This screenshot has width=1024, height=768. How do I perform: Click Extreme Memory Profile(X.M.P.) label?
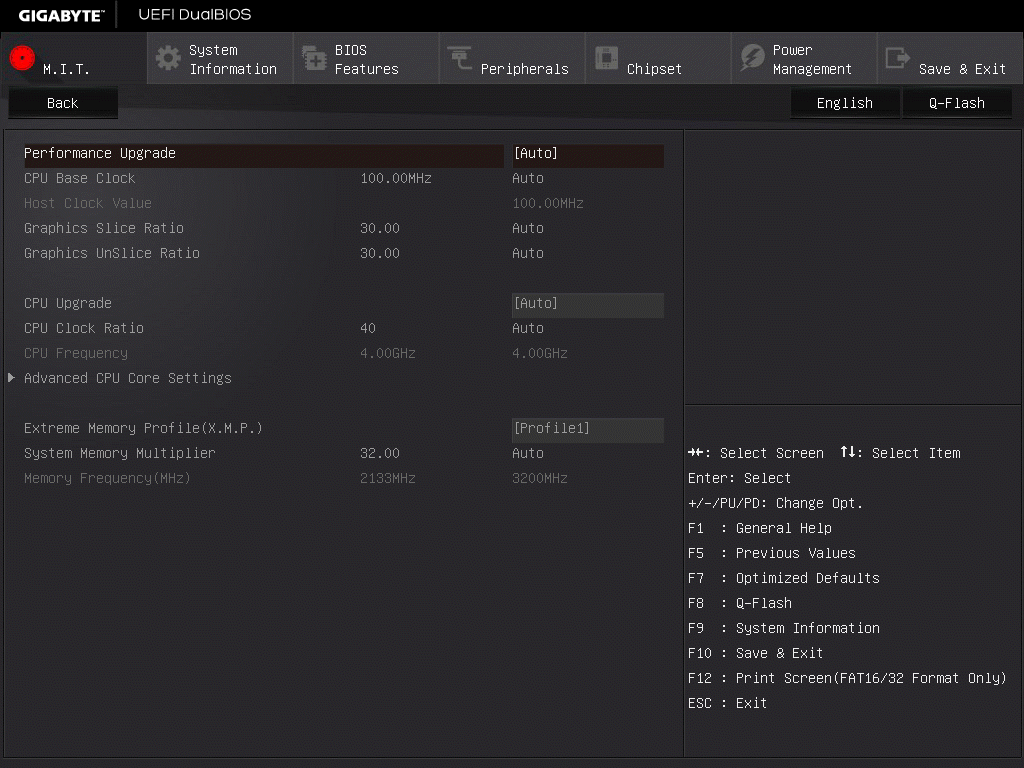click(143, 428)
